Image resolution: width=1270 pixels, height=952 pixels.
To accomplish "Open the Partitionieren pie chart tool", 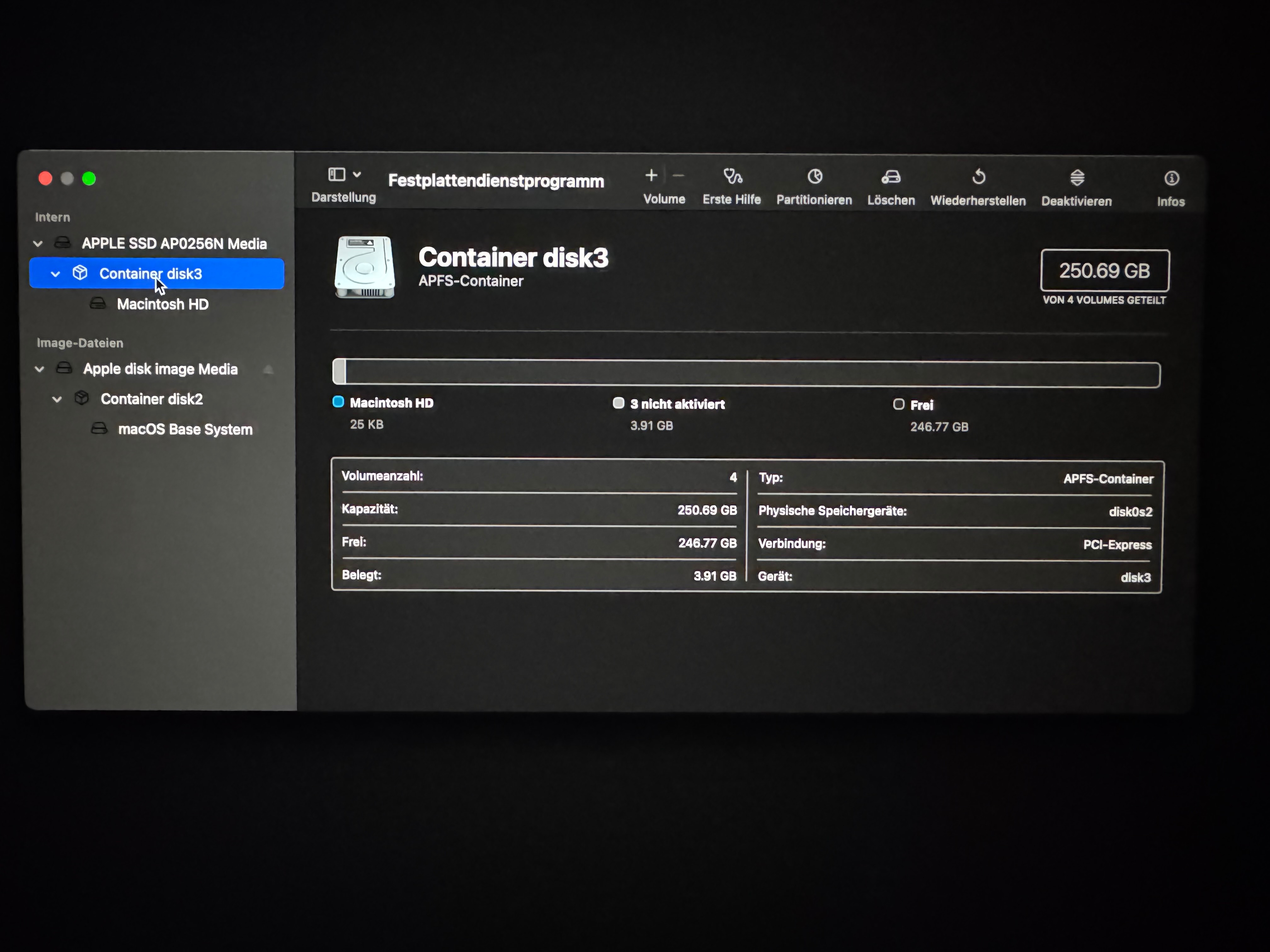I will [x=815, y=177].
